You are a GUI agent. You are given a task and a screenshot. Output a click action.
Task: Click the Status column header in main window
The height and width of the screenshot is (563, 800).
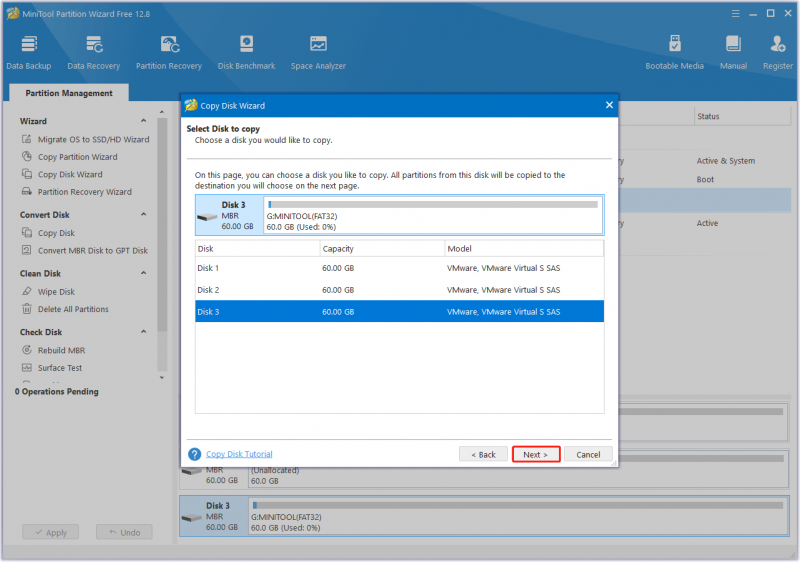pos(742,116)
